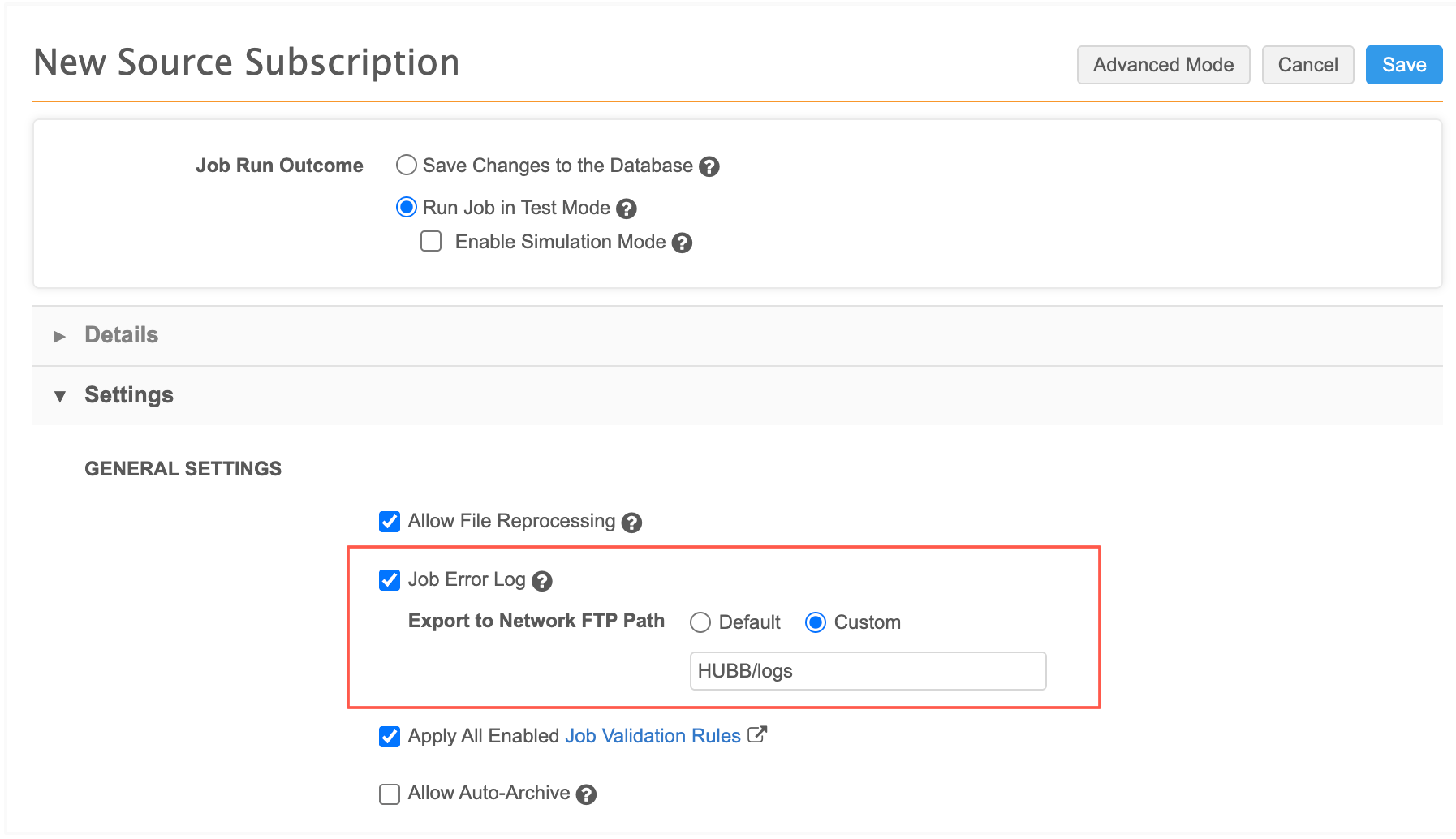Uncheck Allow File Reprocessing
Image resolution: width=1456 pixels, height=839 pixels.
390,522
